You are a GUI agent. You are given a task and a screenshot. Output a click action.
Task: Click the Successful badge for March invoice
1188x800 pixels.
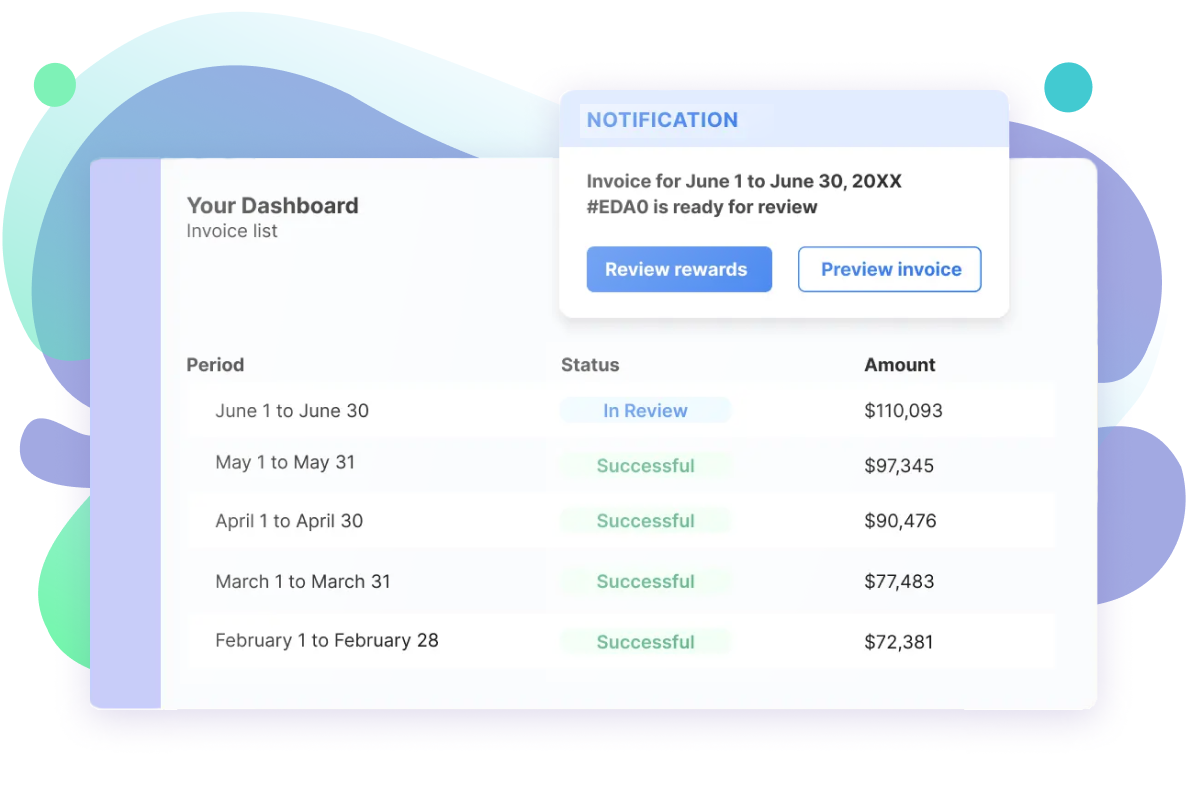645,582
